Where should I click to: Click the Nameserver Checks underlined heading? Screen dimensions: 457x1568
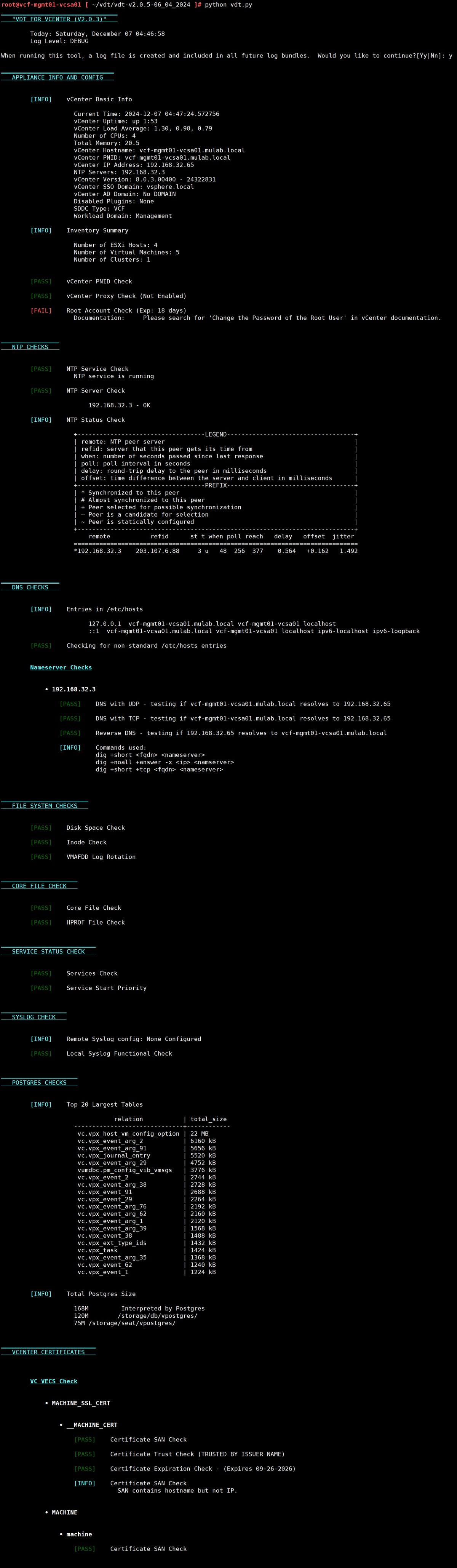[61, 667]
